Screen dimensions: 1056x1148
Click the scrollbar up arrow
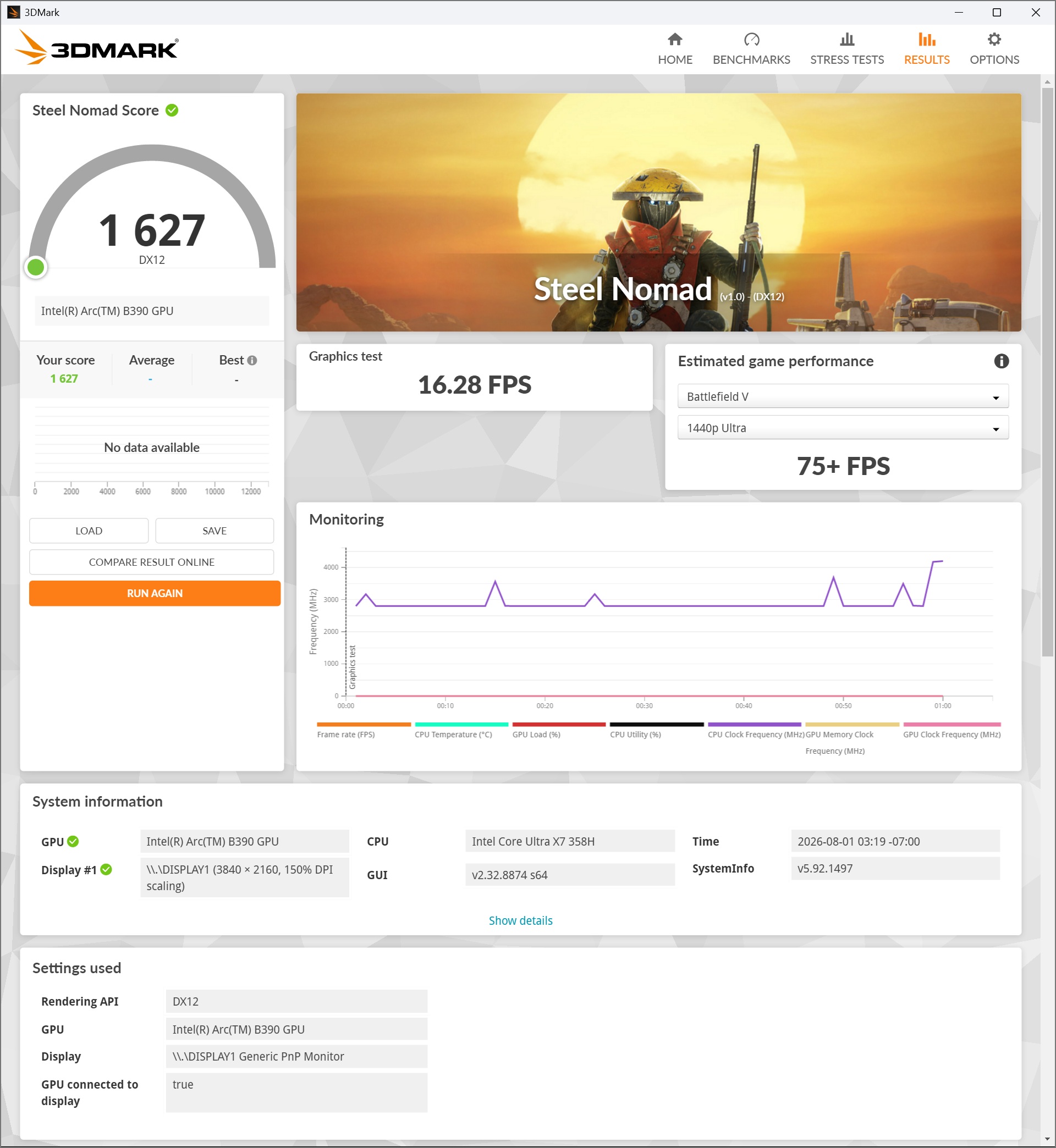(x=1047, y=82)
